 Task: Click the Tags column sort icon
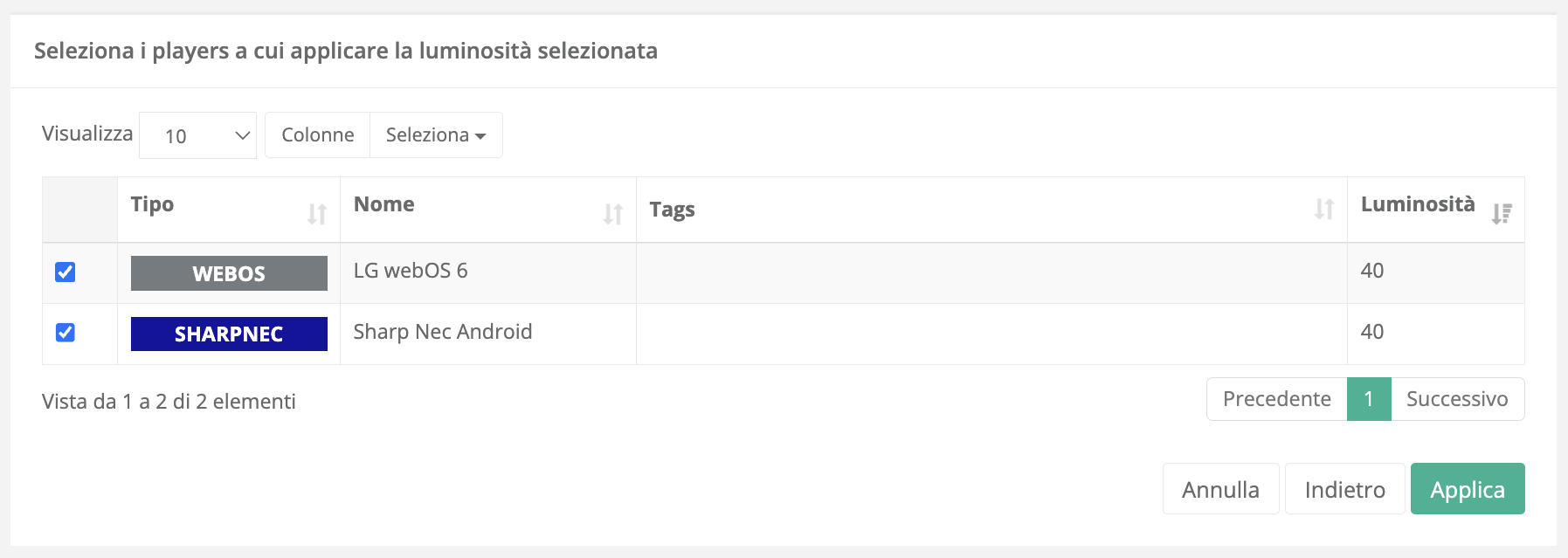1324,210
